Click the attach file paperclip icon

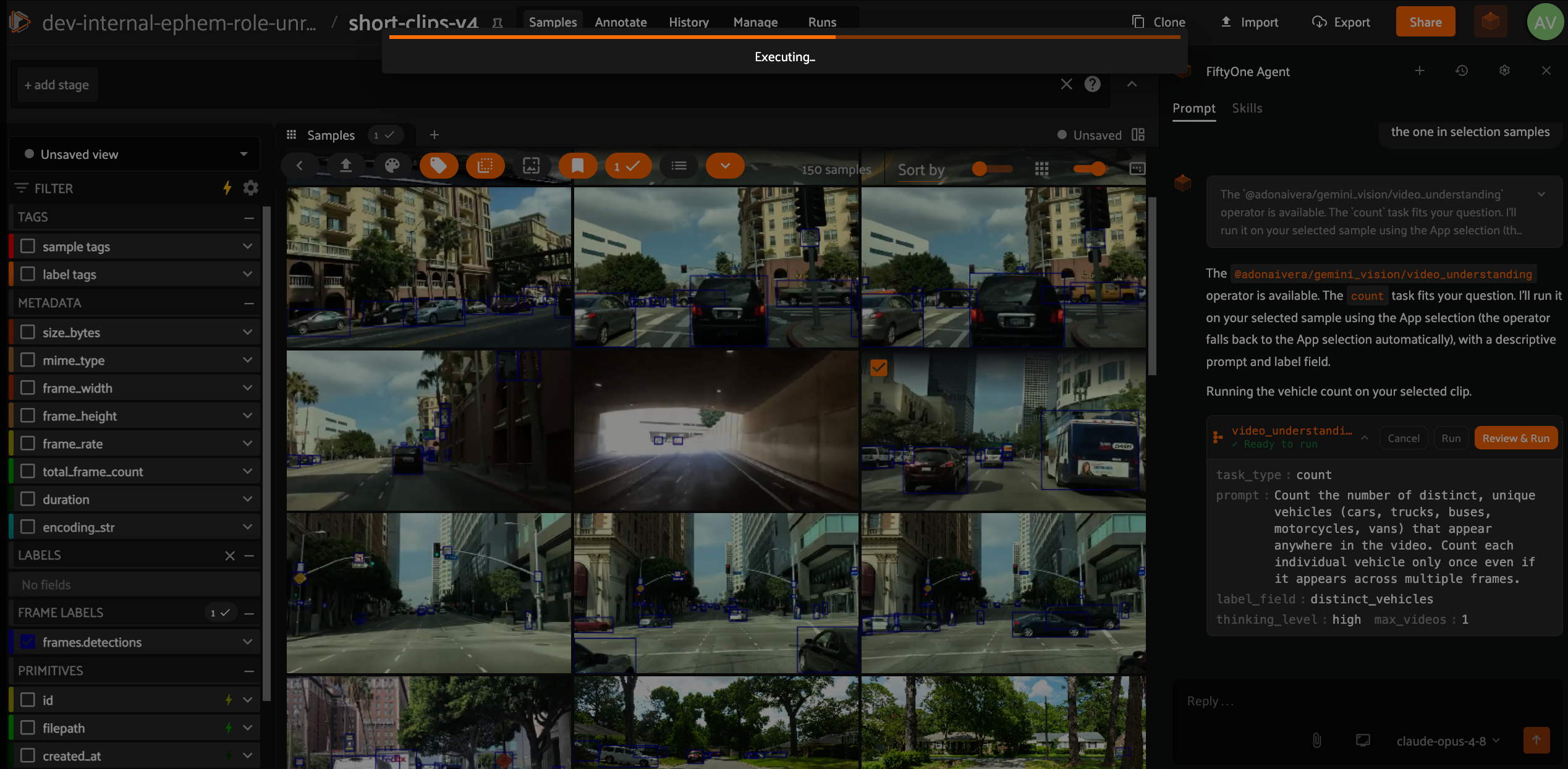(x=1316, y=741)
